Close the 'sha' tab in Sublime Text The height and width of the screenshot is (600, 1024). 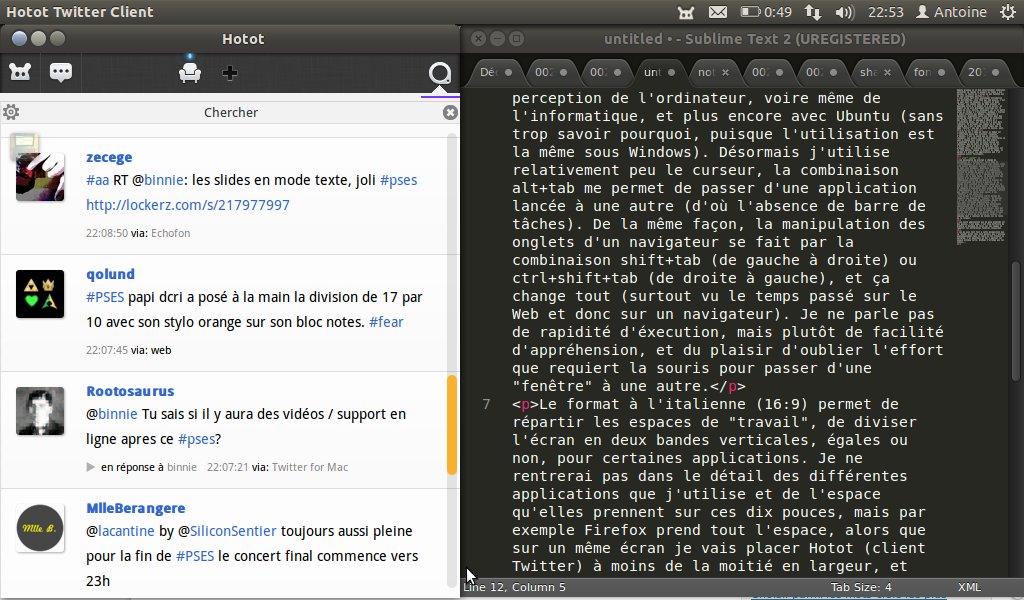pyautogui.click(x=887, y=72)
